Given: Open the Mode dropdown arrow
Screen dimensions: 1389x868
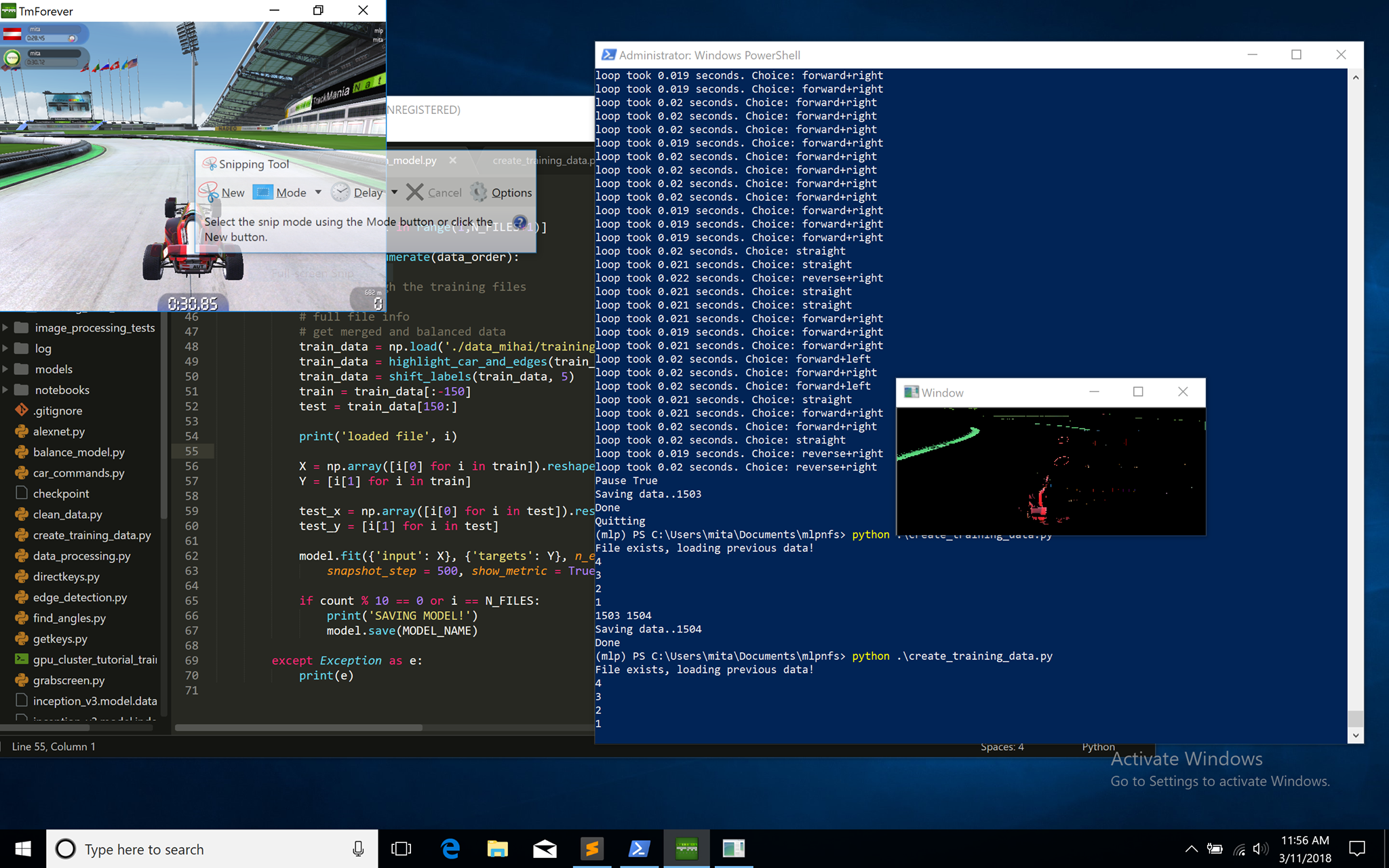Looking at the screenshot, I should [318, 193].
